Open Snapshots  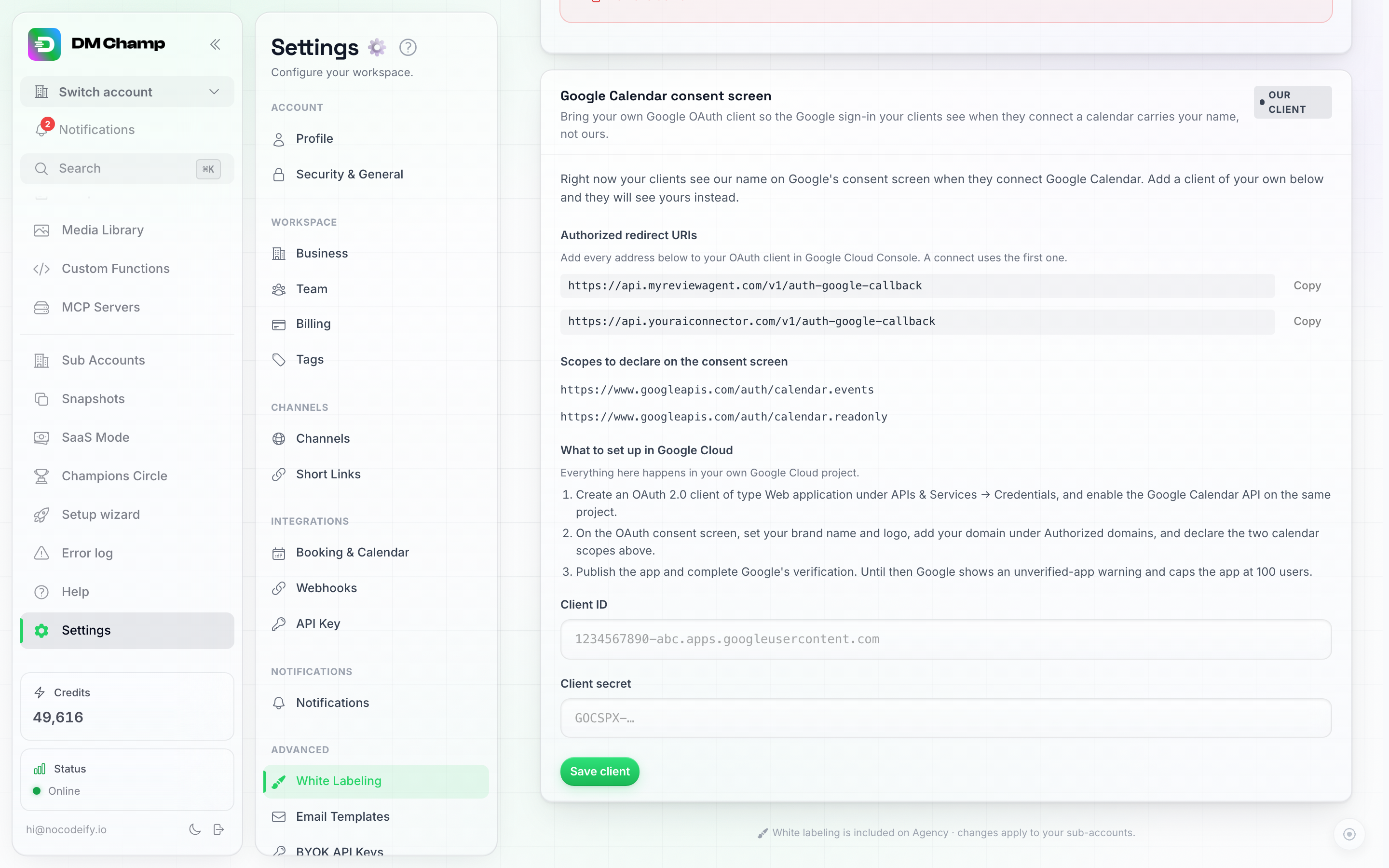click(x=127, y=399)
